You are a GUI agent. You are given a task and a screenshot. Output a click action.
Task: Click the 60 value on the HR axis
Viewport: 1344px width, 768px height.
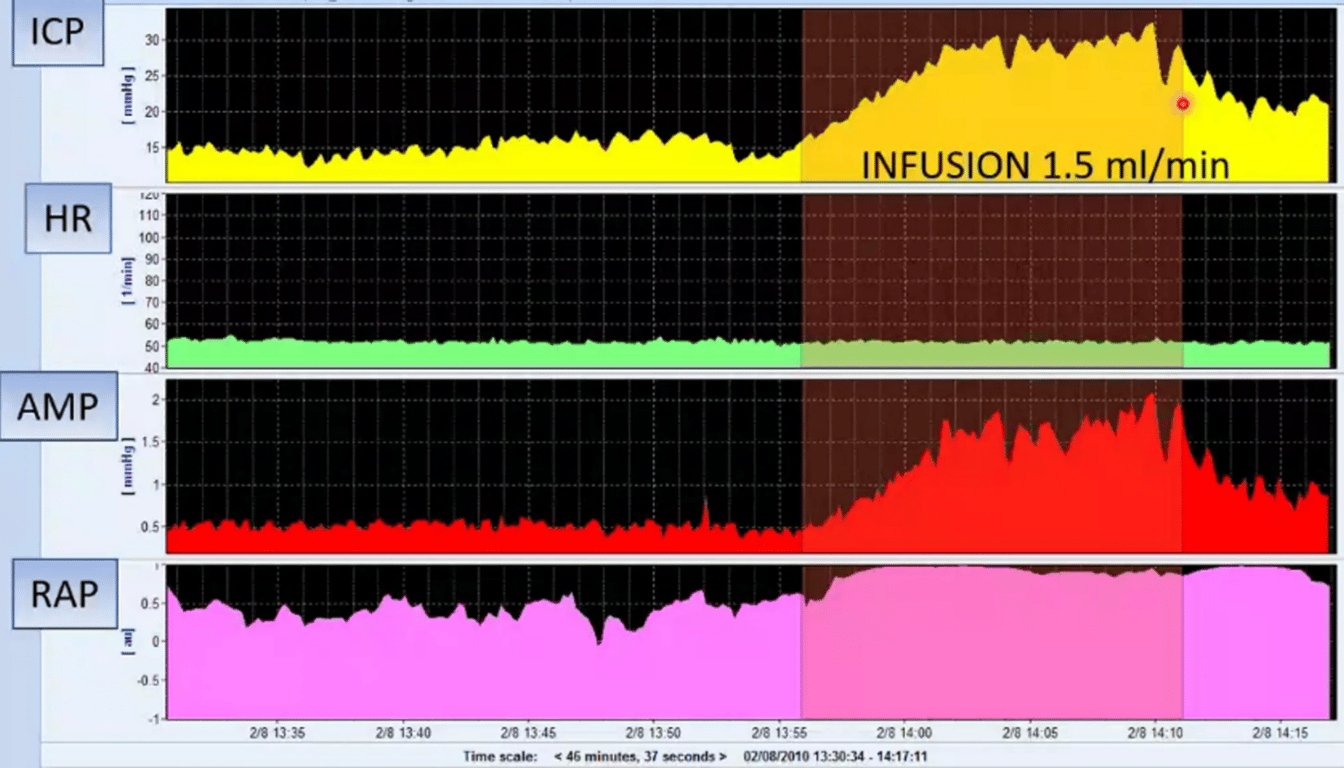pos(153,324)
